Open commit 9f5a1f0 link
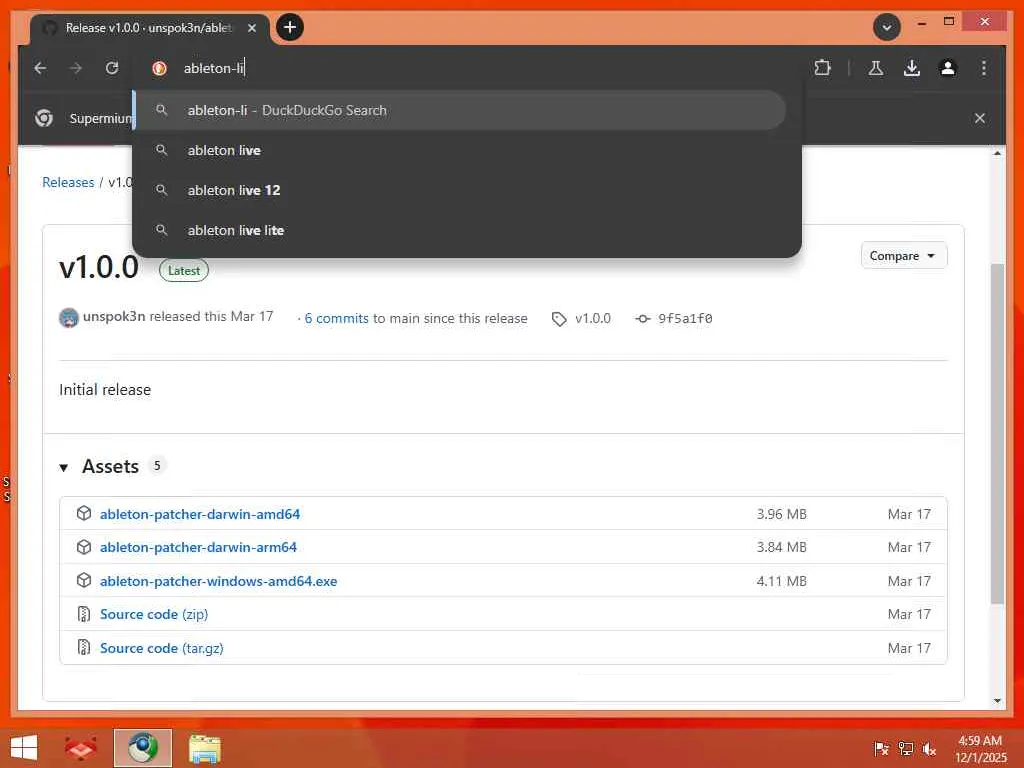Image resolution: width=1024 pixels, height=768 pixels. point(685,318)
